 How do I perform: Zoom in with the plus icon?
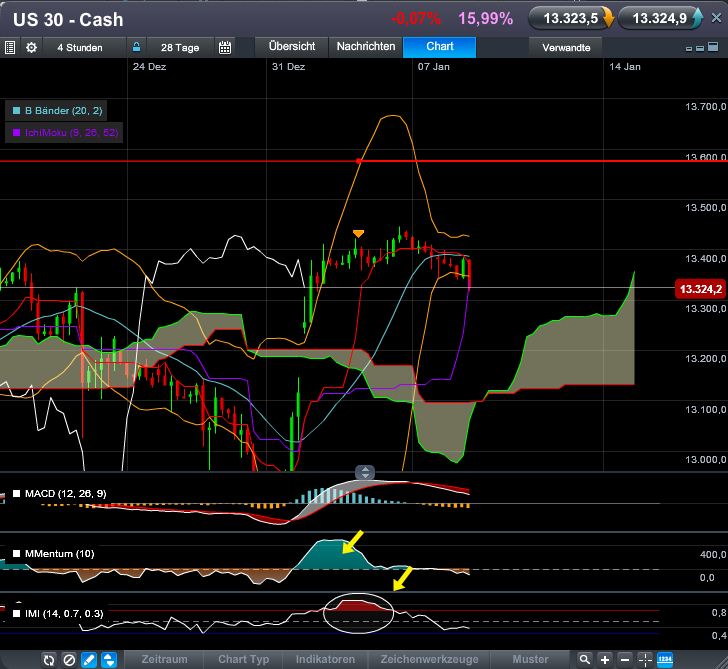coord(605,659)
